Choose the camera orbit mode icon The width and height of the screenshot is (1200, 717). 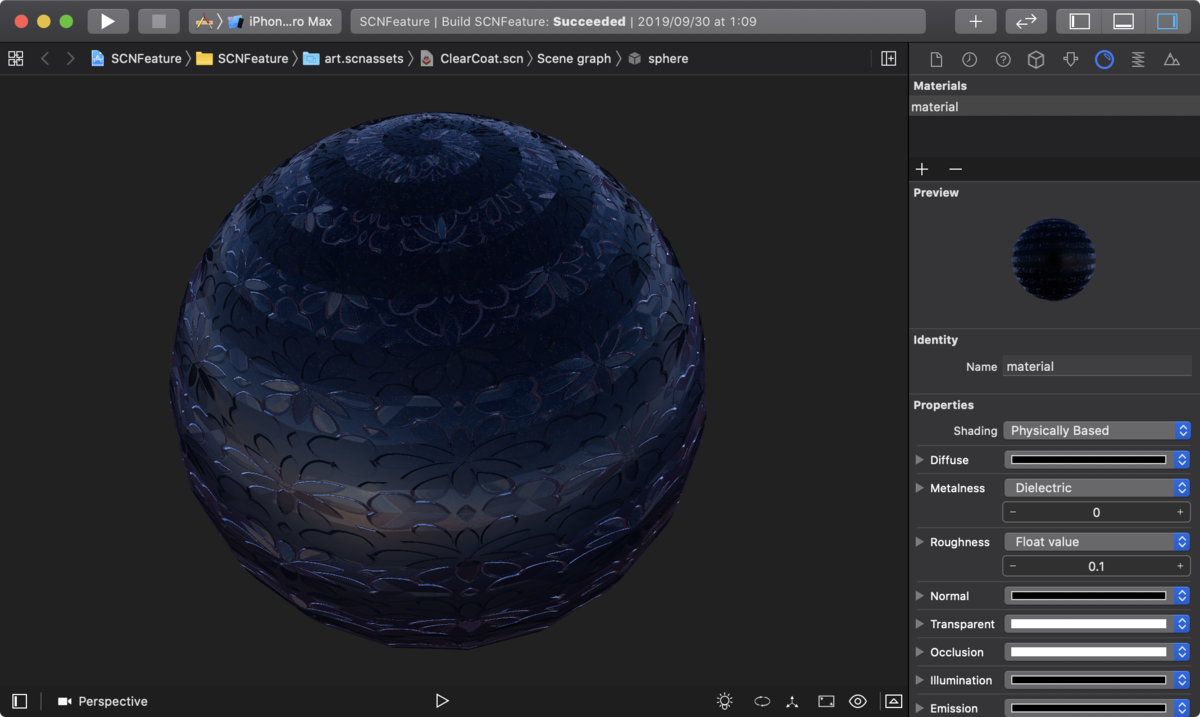pyautogui.click(x=762, y=701)
